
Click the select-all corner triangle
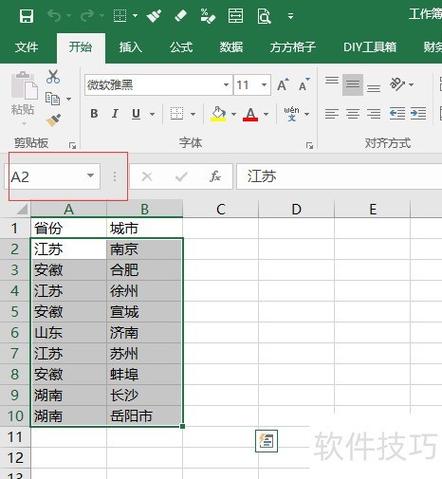[21, 209]
